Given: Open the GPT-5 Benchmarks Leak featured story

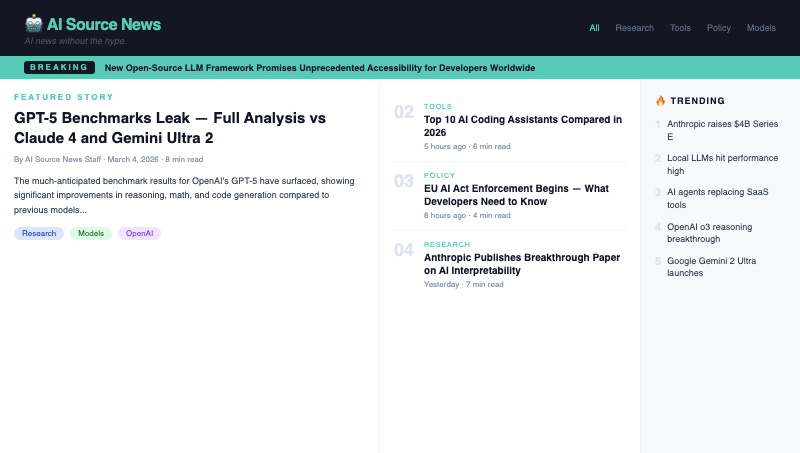Looking at the screenshot, I should (x=170, y=127).
